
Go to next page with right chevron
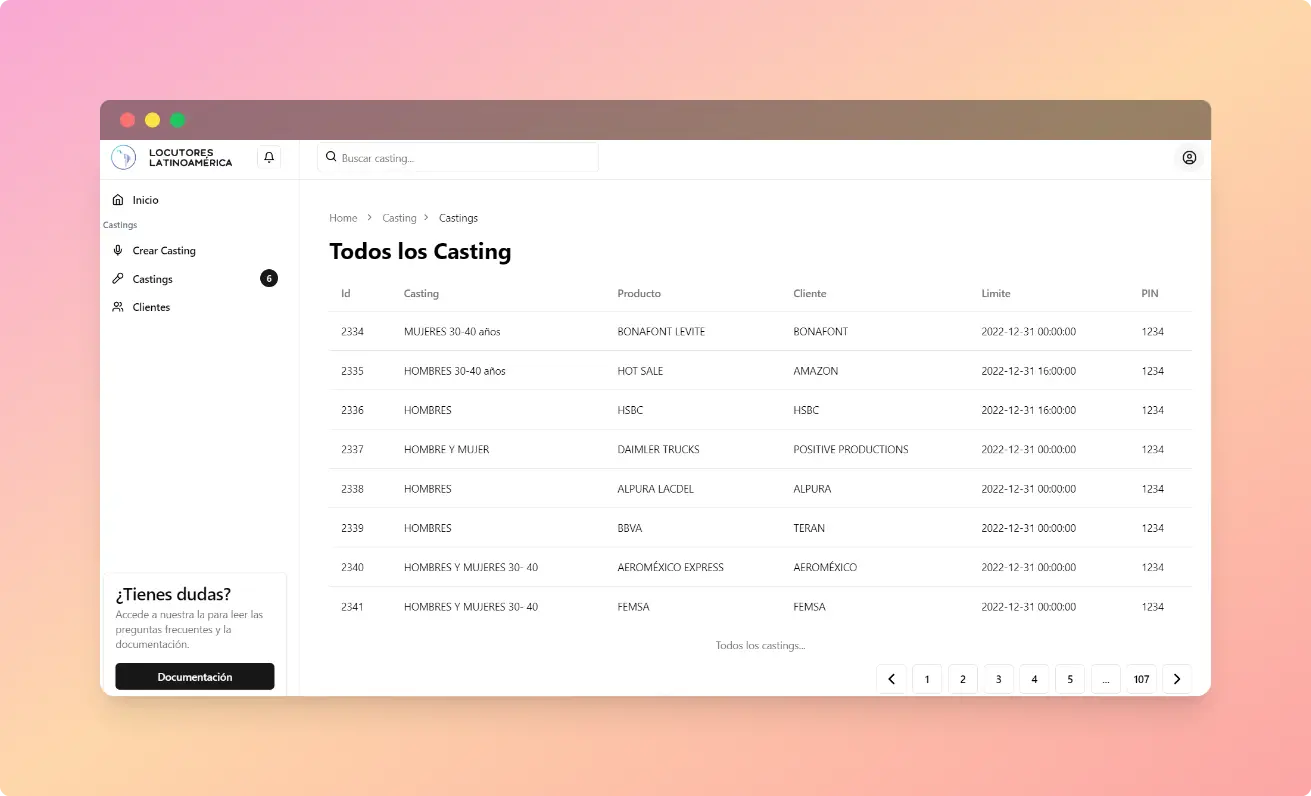(1177, 679)
